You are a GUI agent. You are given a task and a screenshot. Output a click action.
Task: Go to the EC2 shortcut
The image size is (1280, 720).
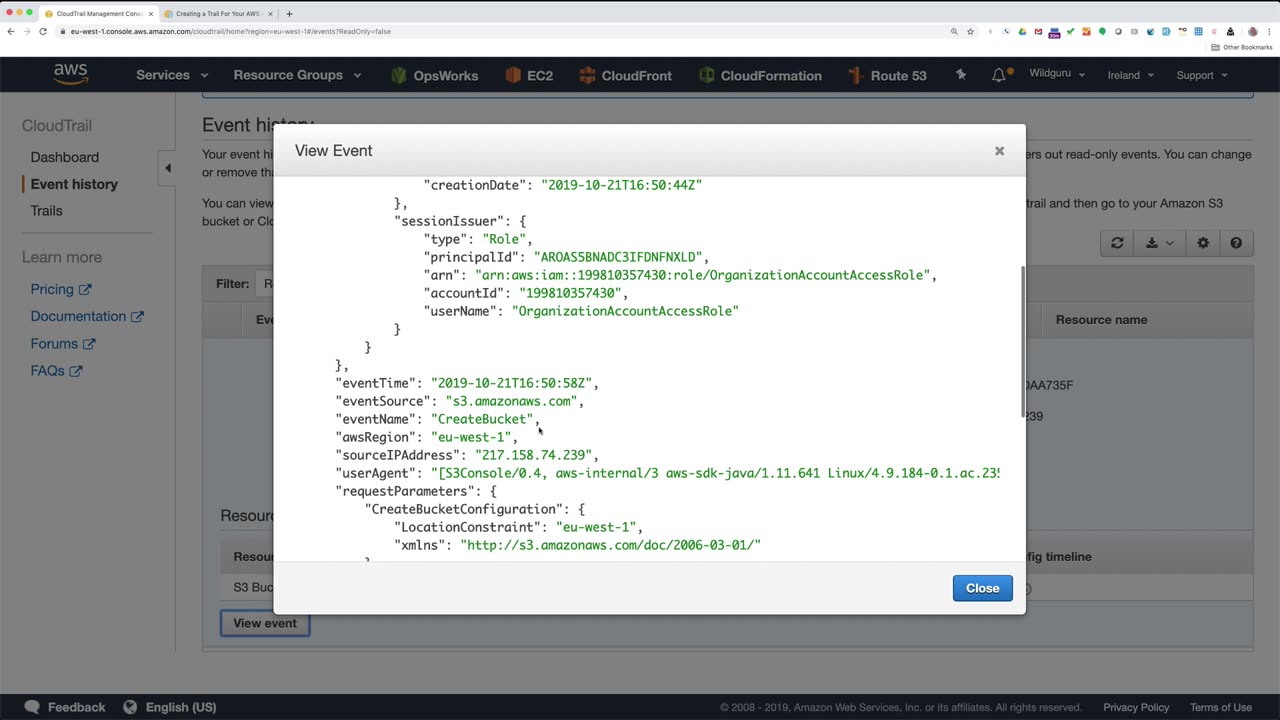529,75
